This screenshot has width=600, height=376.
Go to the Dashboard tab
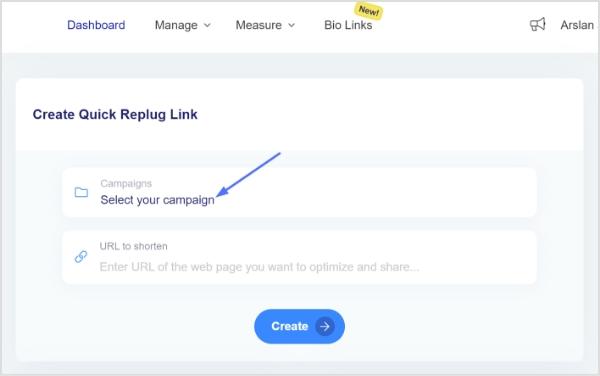click(x=96, y=25)
